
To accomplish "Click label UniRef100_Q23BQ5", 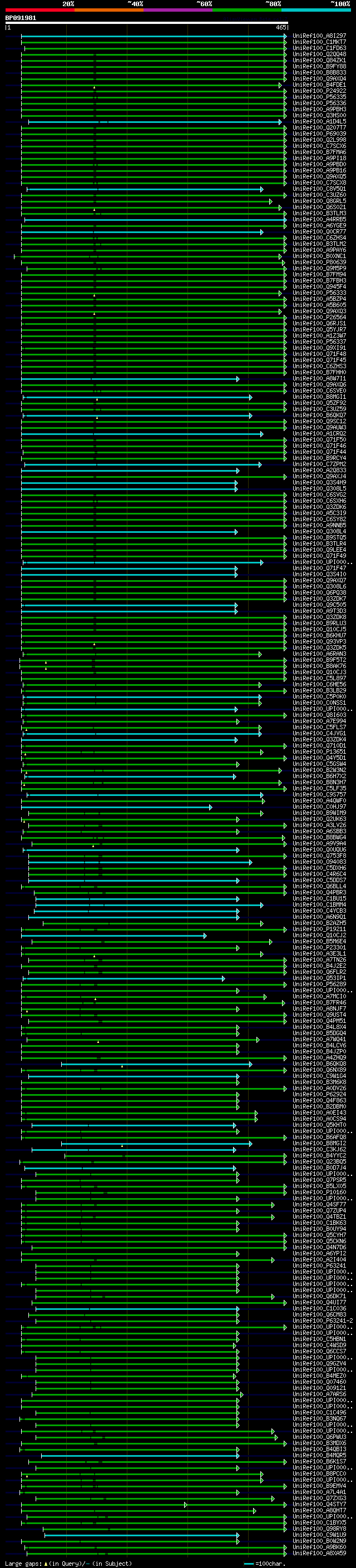I will (319, 1161).
